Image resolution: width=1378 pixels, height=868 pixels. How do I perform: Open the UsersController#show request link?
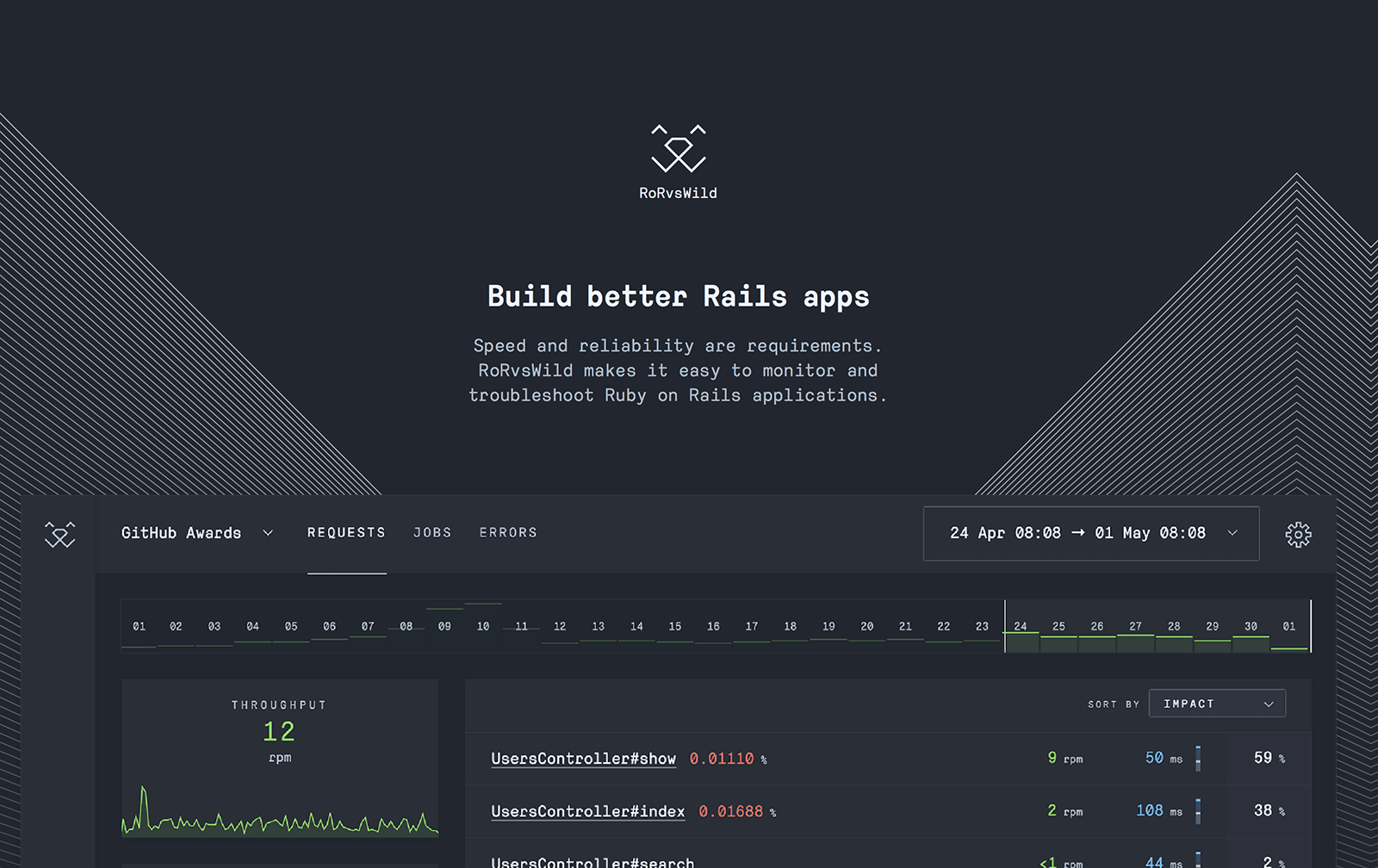(x=583, y=759)
